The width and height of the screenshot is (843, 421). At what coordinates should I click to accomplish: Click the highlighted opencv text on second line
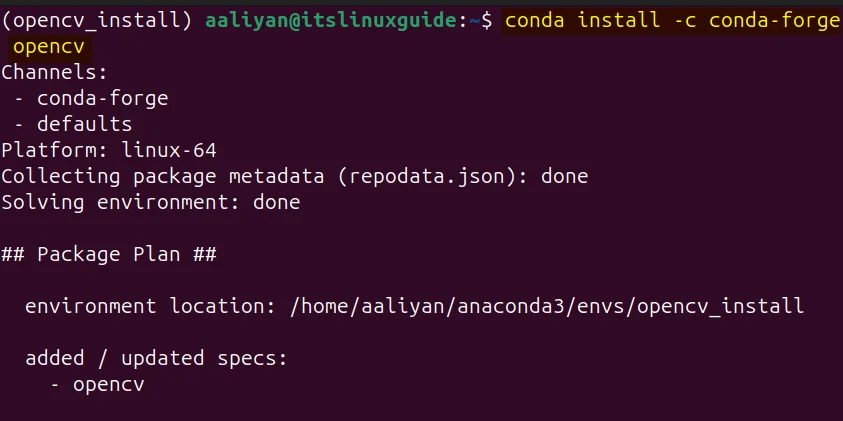49,47
